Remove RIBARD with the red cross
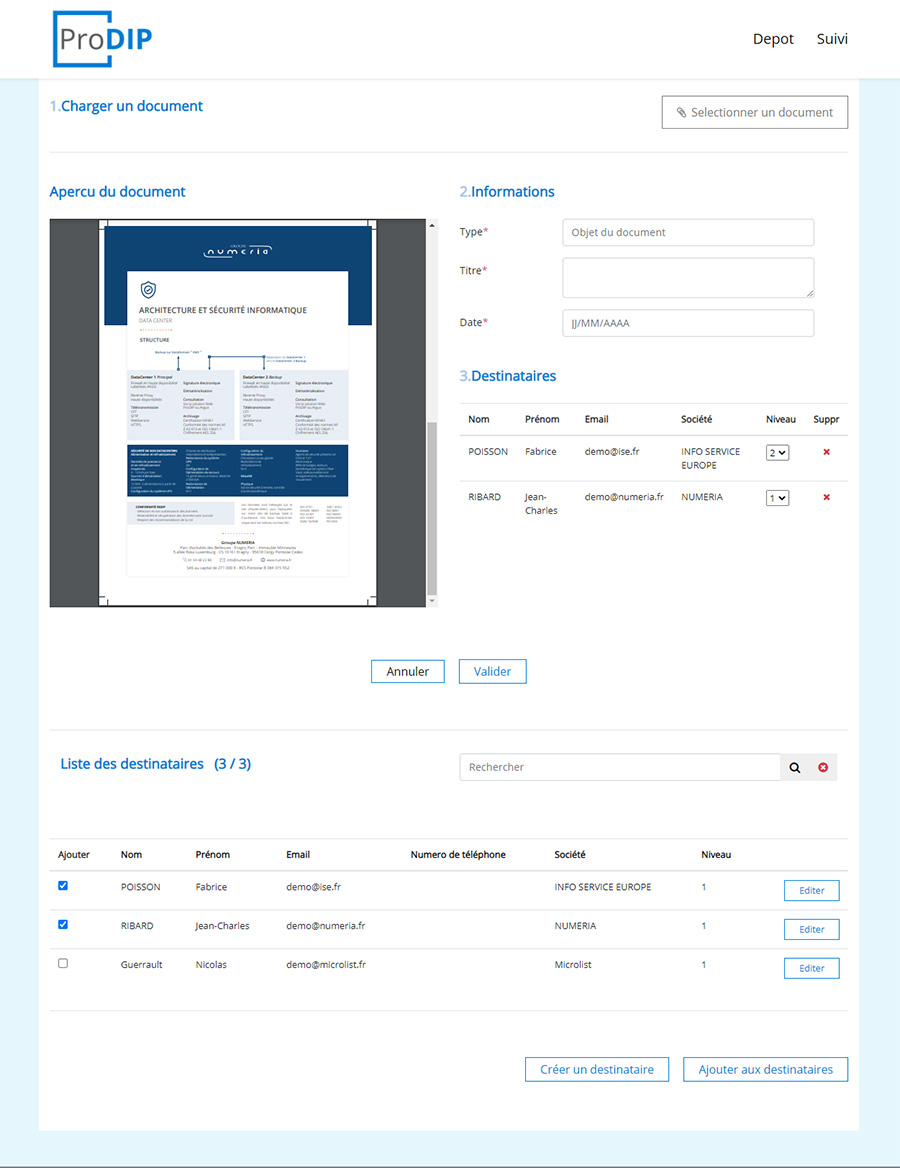Viewport: 900px width, 1168px height. [826, 497]
